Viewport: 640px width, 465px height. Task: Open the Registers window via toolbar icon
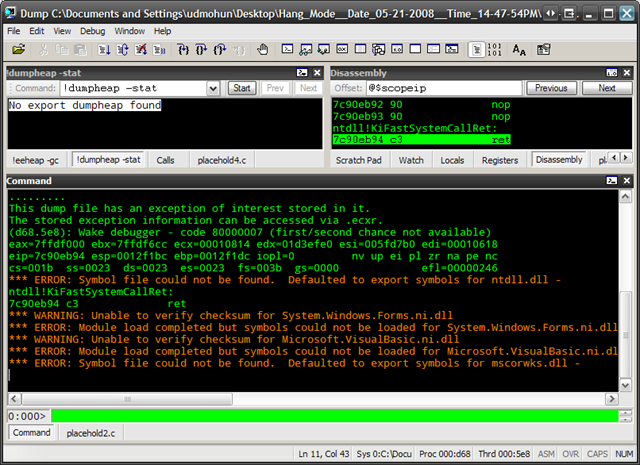[342, 50]
